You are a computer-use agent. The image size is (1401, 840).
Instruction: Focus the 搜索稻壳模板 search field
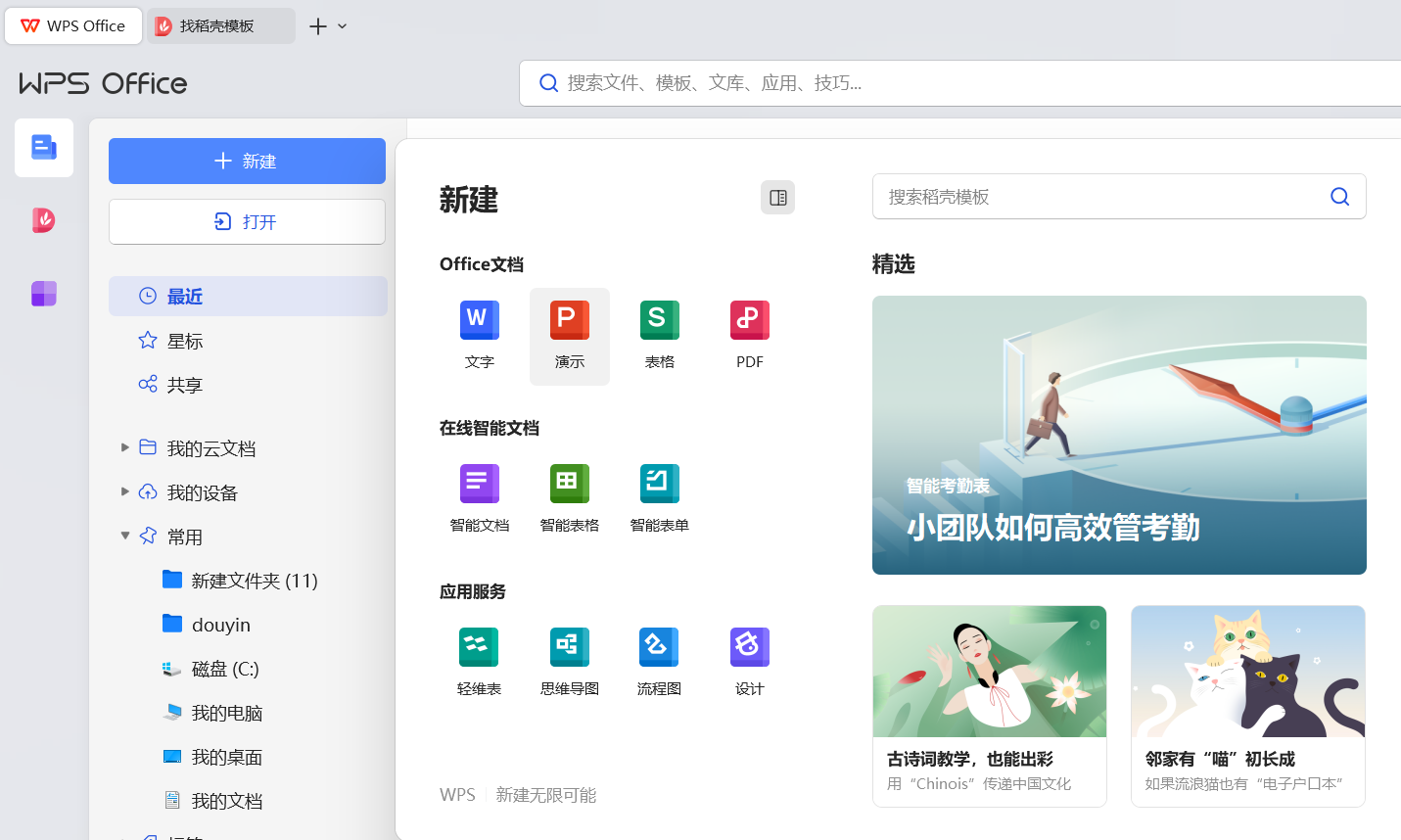pos(1119,197)
